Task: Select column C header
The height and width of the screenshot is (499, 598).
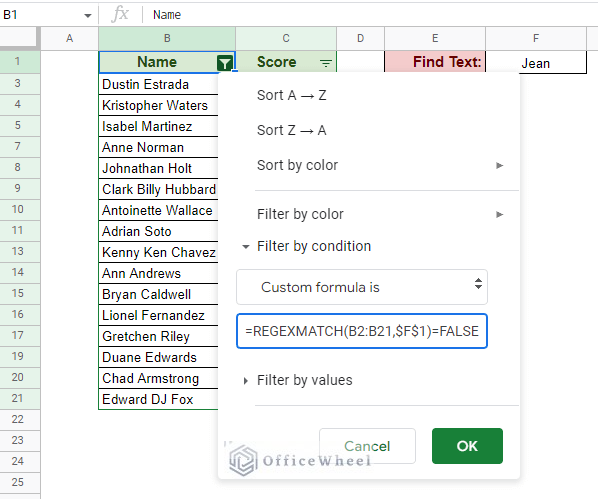Action: [286, 38]
